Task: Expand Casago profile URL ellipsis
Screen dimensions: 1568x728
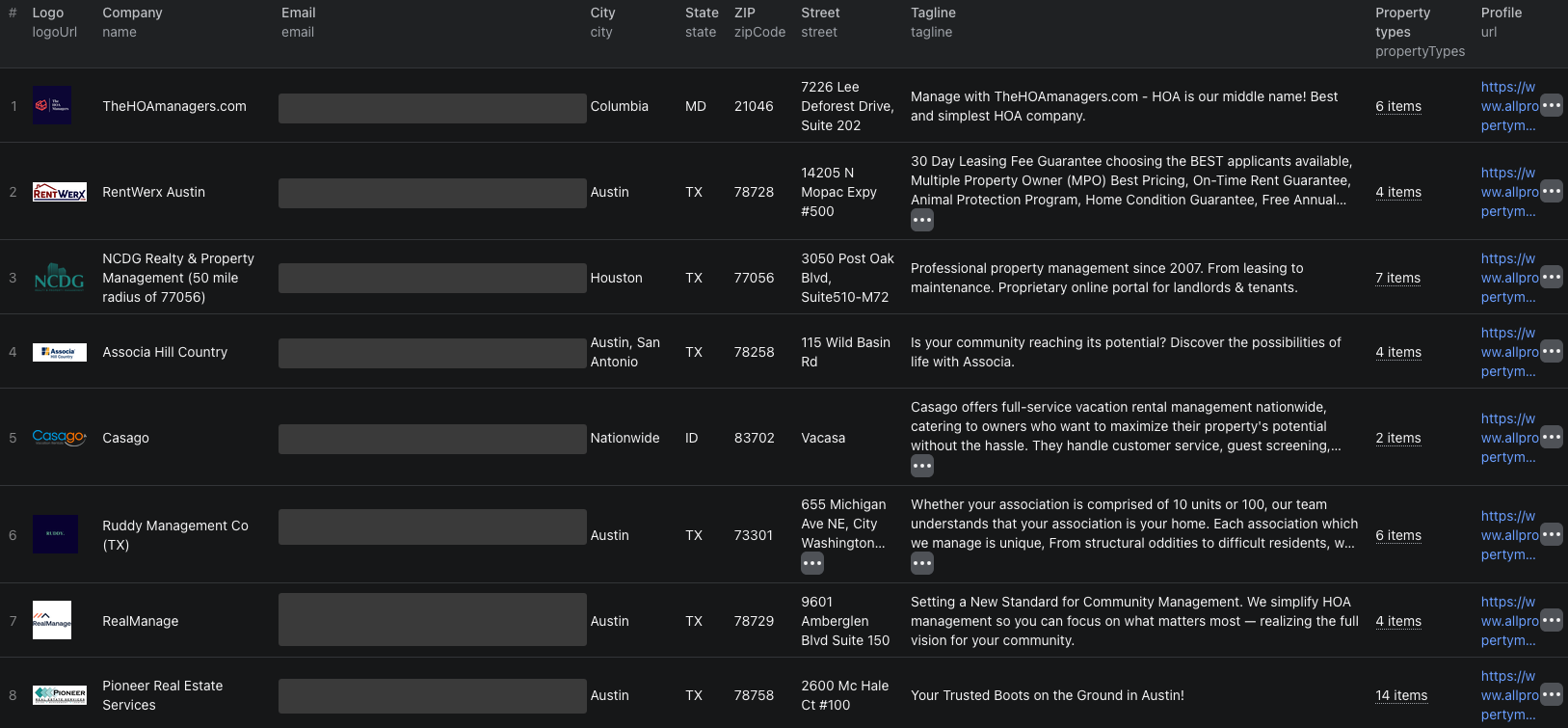Action: click(1552, 437)
